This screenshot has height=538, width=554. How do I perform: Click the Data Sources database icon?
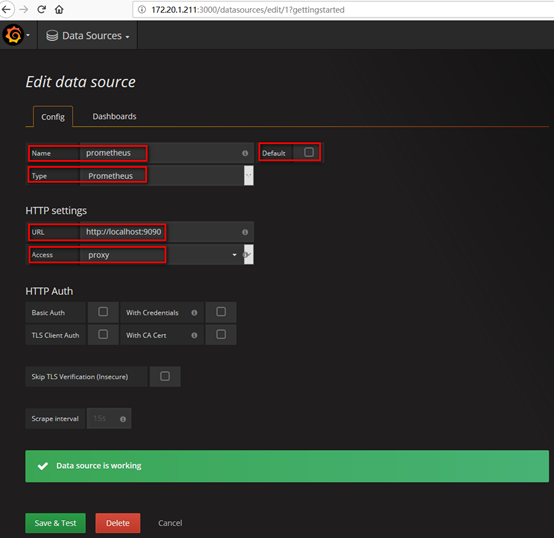point(52,36)
